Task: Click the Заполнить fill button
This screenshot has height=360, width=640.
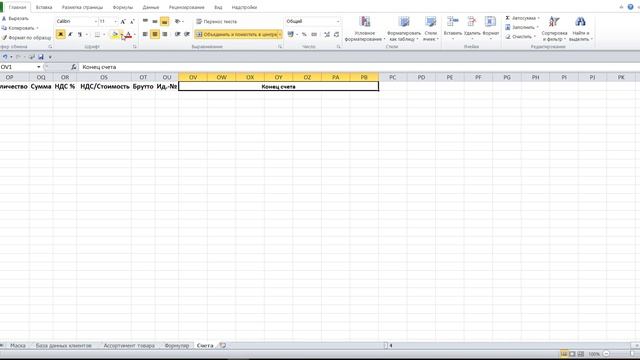Action: [x=521, y=27]
